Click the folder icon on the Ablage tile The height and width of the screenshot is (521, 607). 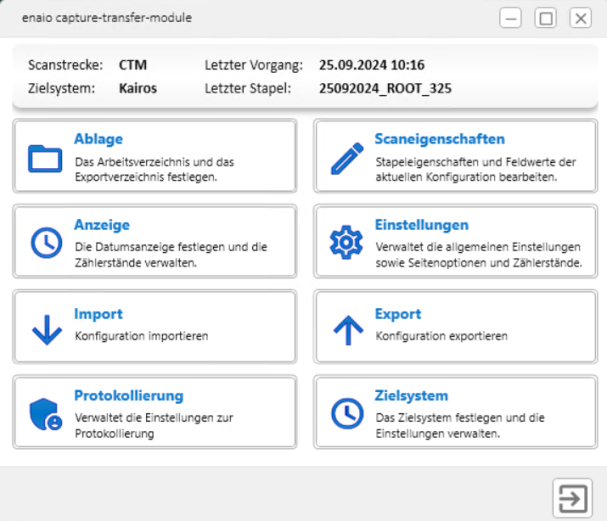[x=45, y=157]
